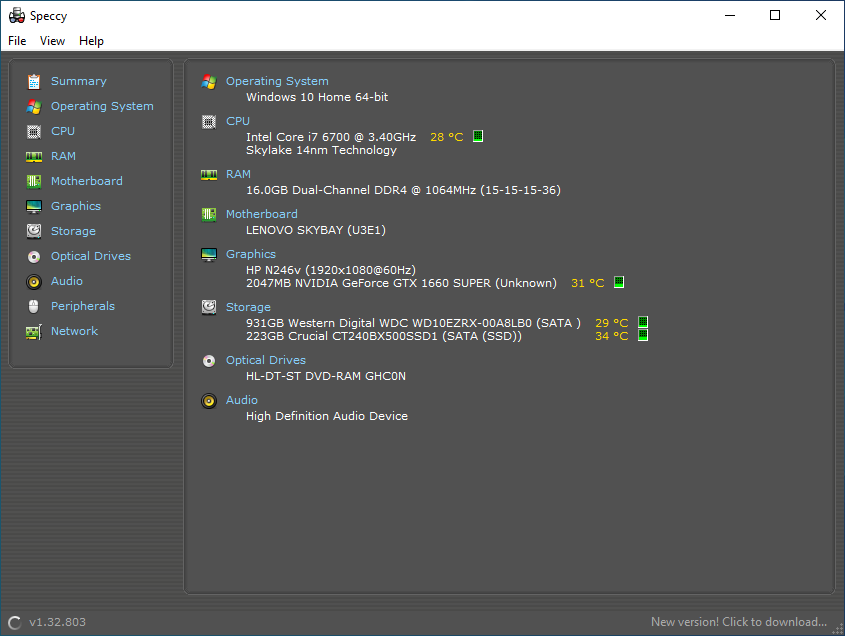845x636 pixels.
Task: Open the RAM section from sidebar
Action: pos(63,156)
